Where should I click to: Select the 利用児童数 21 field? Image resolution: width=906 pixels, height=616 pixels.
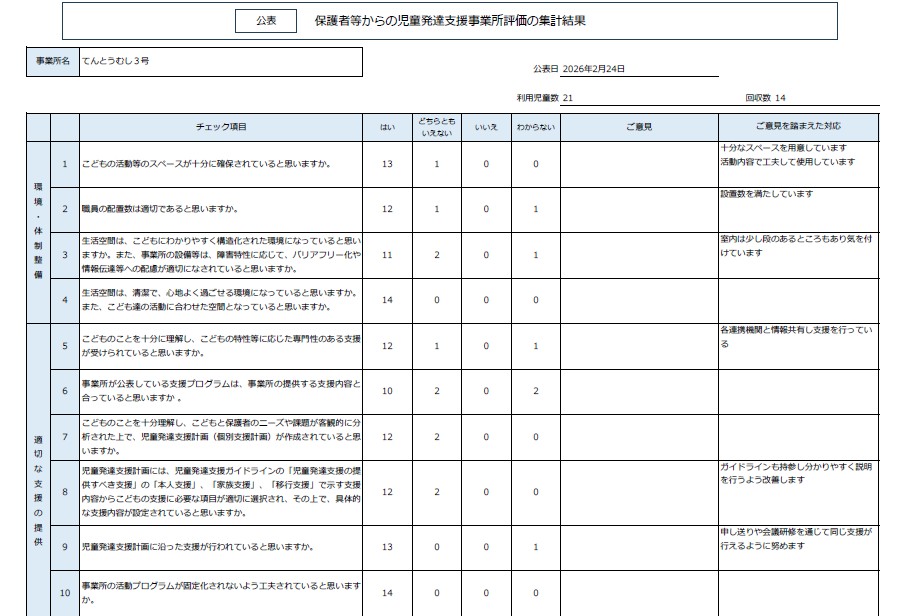coord(545,98)
